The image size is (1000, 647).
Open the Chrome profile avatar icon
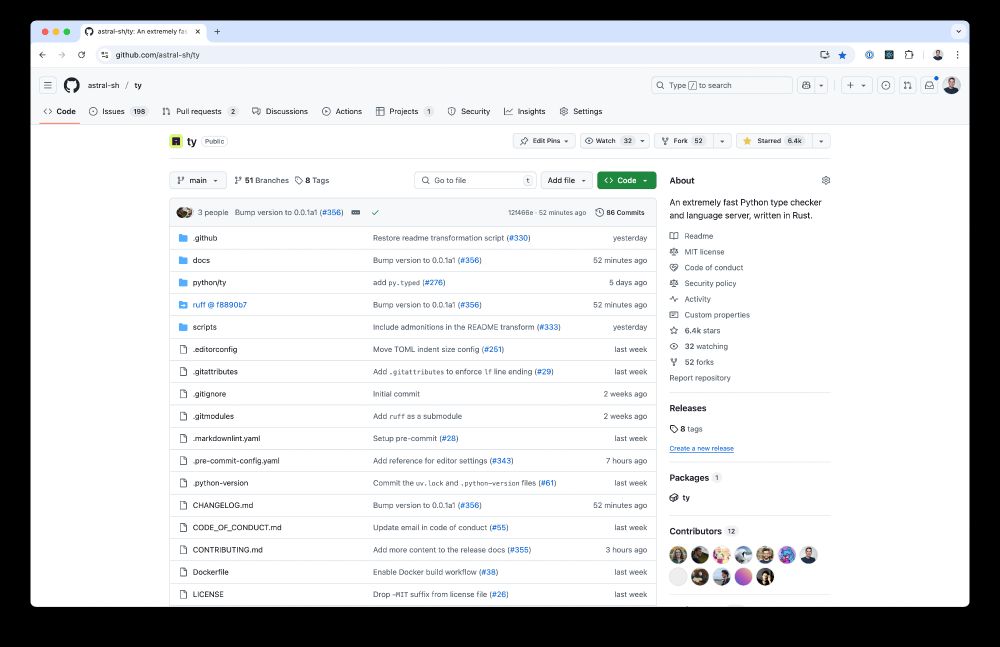[938, 55]
